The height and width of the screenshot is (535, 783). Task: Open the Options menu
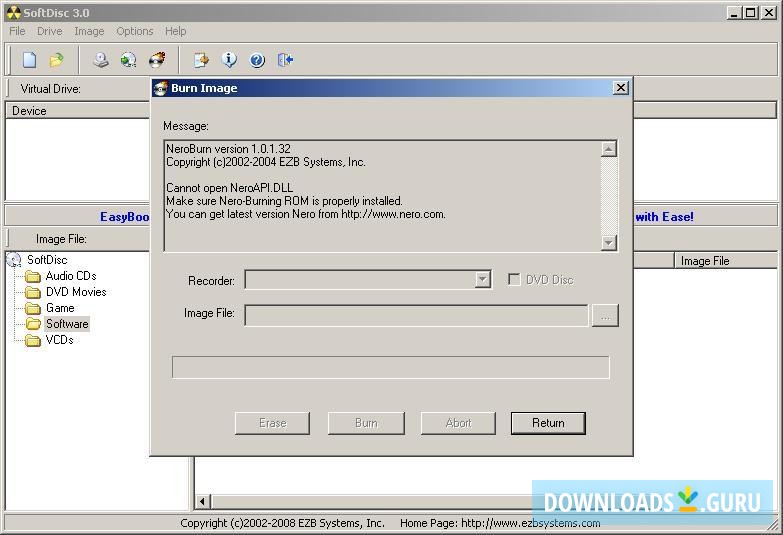[x=135, y=31]
